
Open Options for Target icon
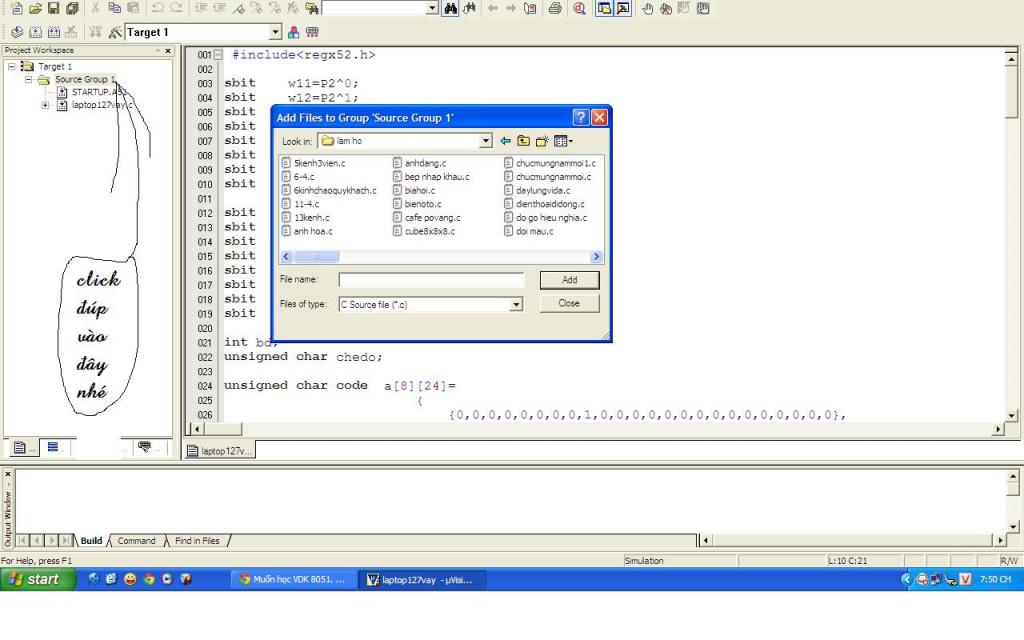pyautogui.click(x=115, y=32)
